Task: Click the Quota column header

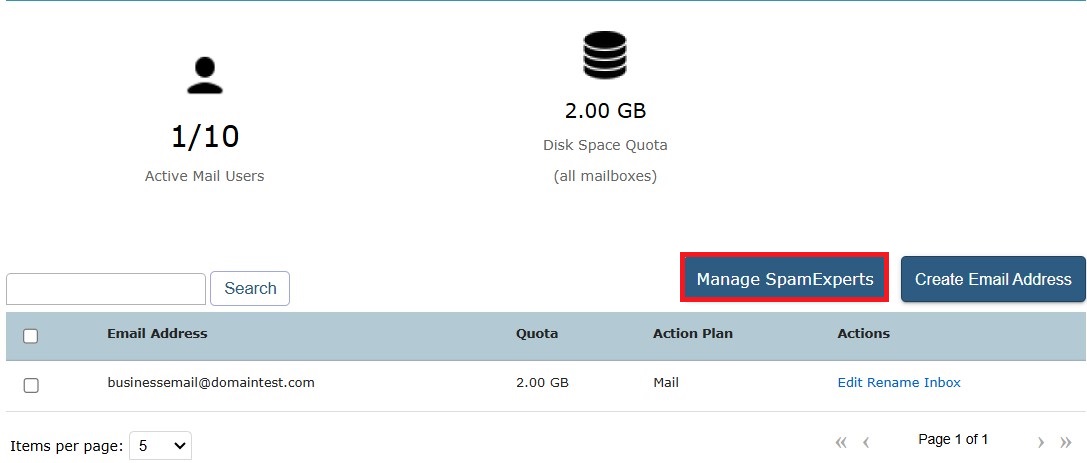Action: click(537, 334)
